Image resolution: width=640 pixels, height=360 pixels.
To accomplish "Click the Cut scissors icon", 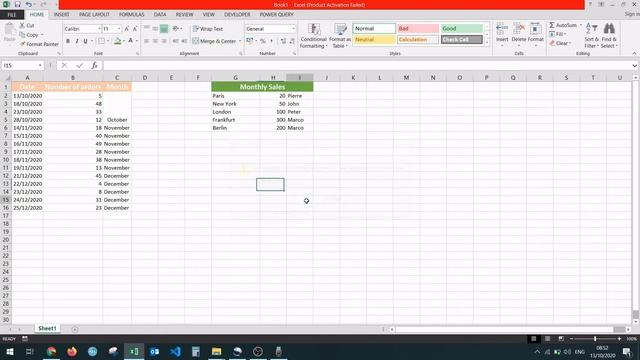I will [22, 25].
